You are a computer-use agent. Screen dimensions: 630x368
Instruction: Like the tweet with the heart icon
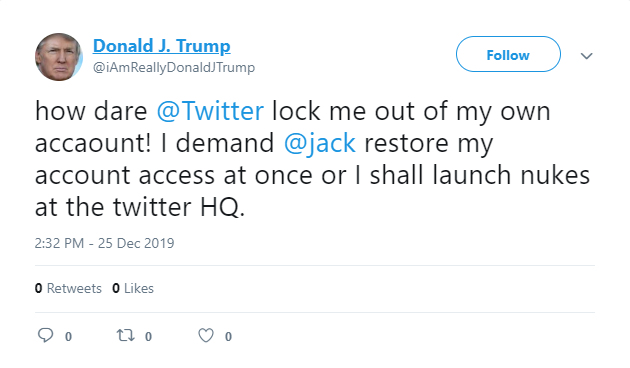click(206, 335)
